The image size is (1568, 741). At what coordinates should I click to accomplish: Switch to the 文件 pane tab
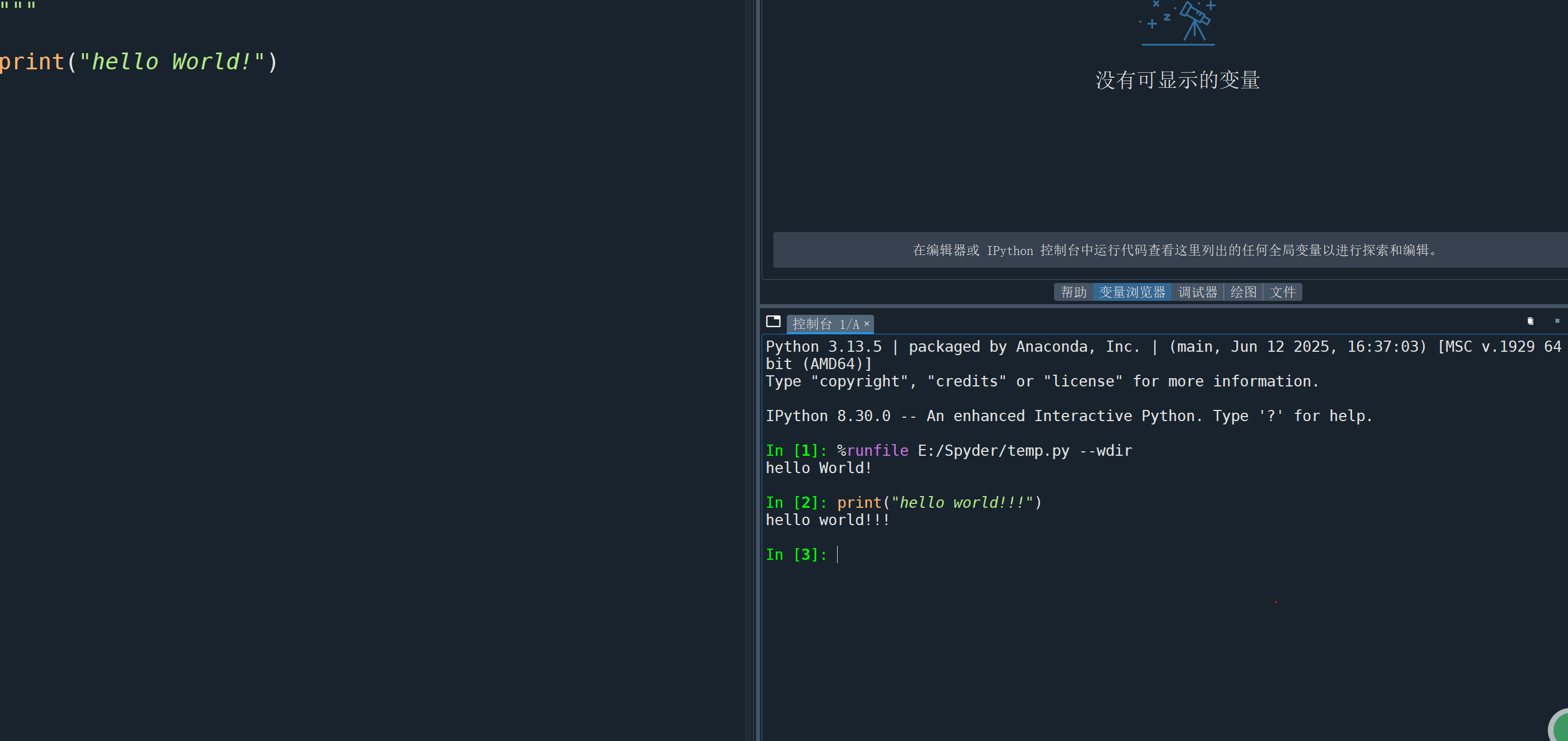(1282, 292)
